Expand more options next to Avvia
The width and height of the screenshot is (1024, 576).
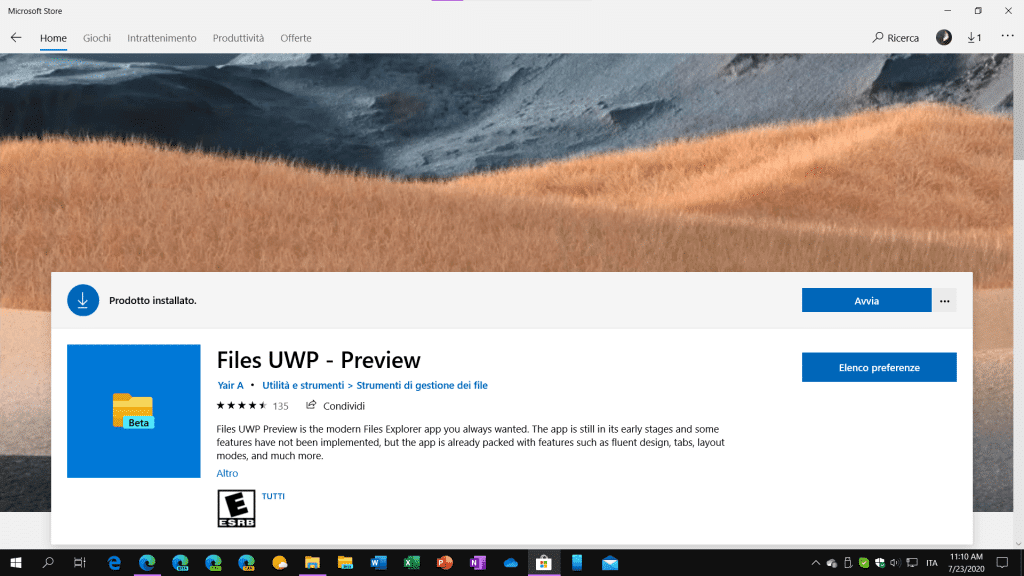tap(944, 300)
